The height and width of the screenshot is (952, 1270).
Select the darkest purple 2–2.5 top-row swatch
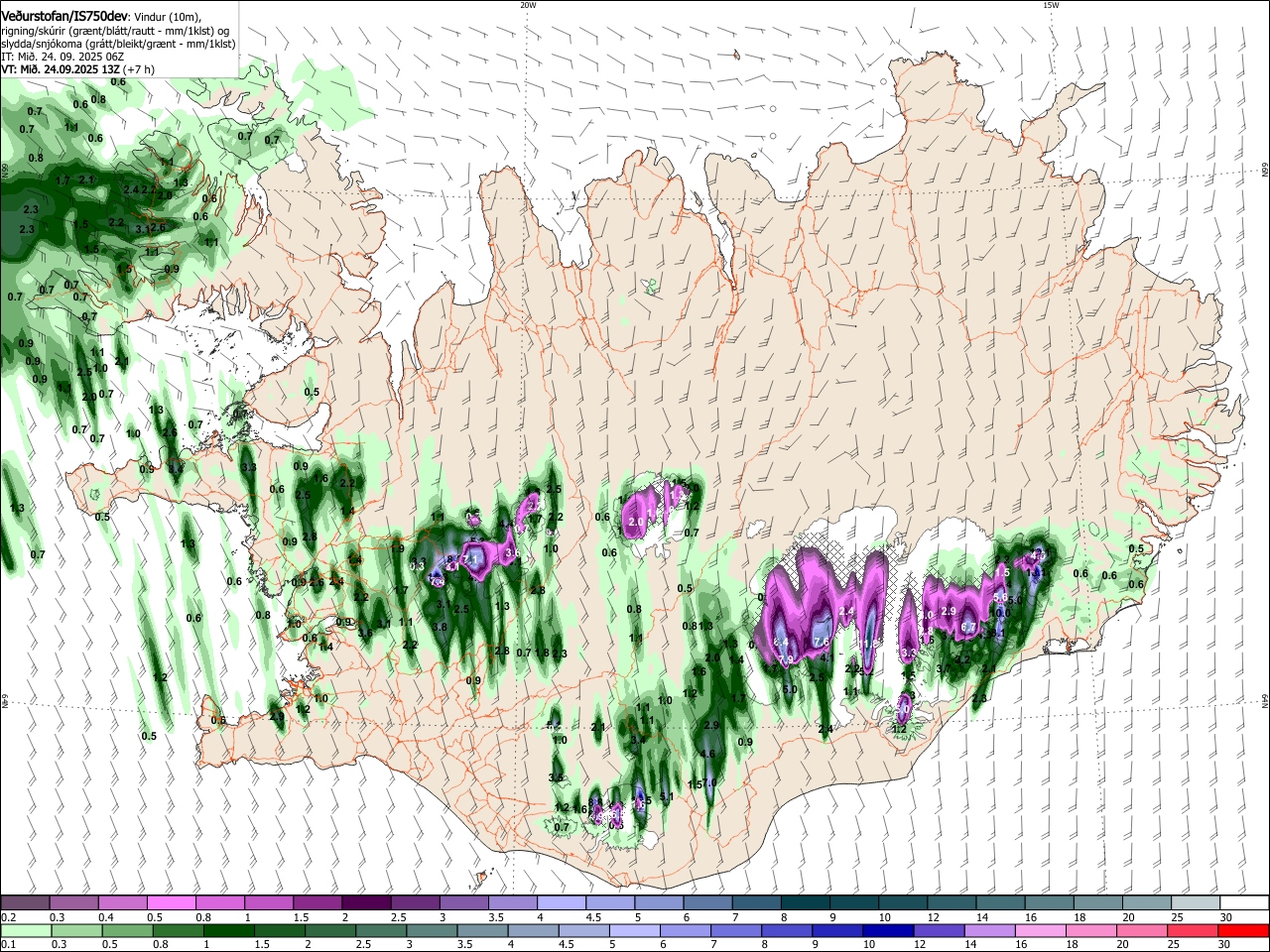pyautogui.click(x=365, y=902)
